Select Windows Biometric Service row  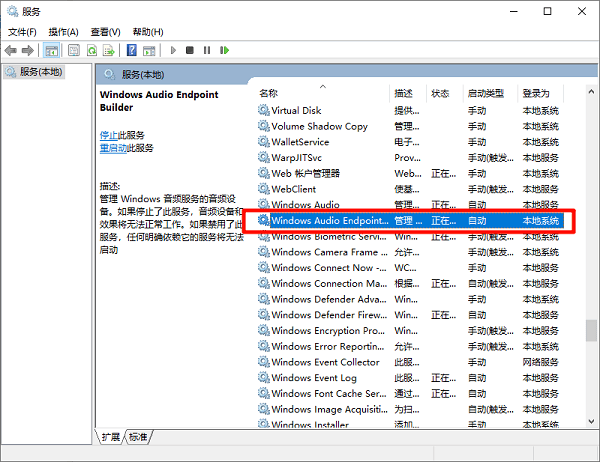click(x=410, y=236)
